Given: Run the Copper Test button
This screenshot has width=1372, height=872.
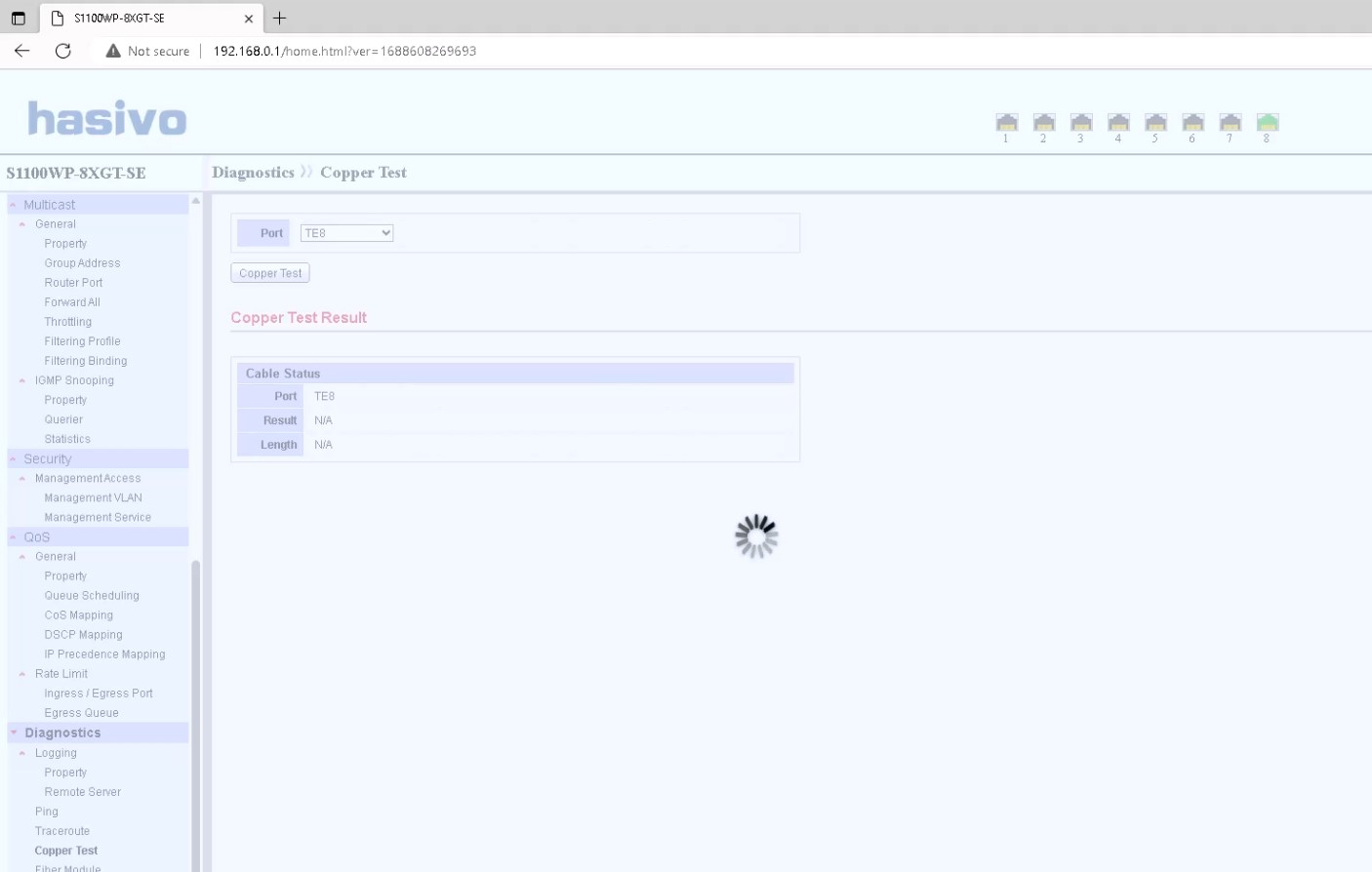Looking at the screenshot, I should coord(270,273).
